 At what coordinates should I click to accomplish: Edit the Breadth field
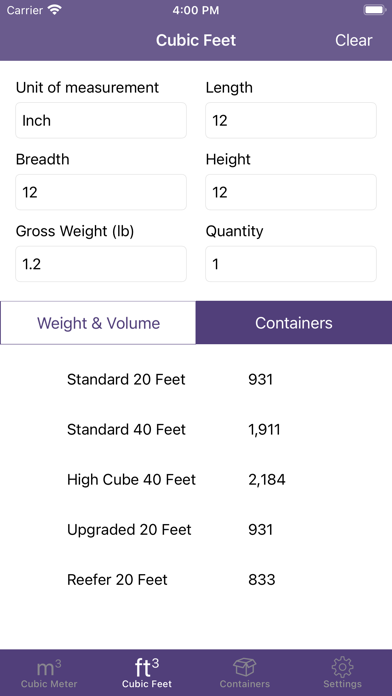point(101,192)
